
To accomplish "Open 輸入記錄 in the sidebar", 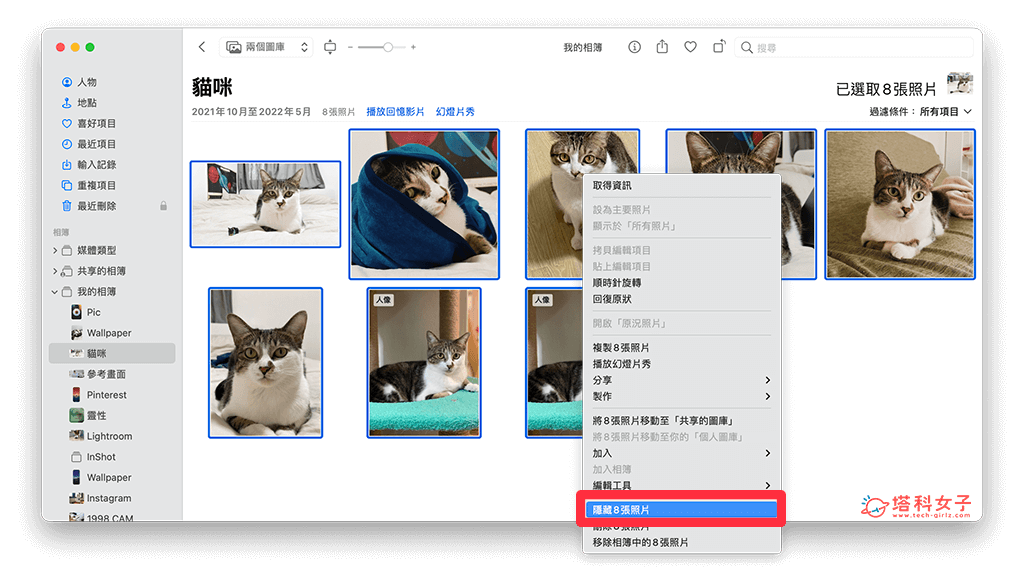I will (x=97, y=165).
